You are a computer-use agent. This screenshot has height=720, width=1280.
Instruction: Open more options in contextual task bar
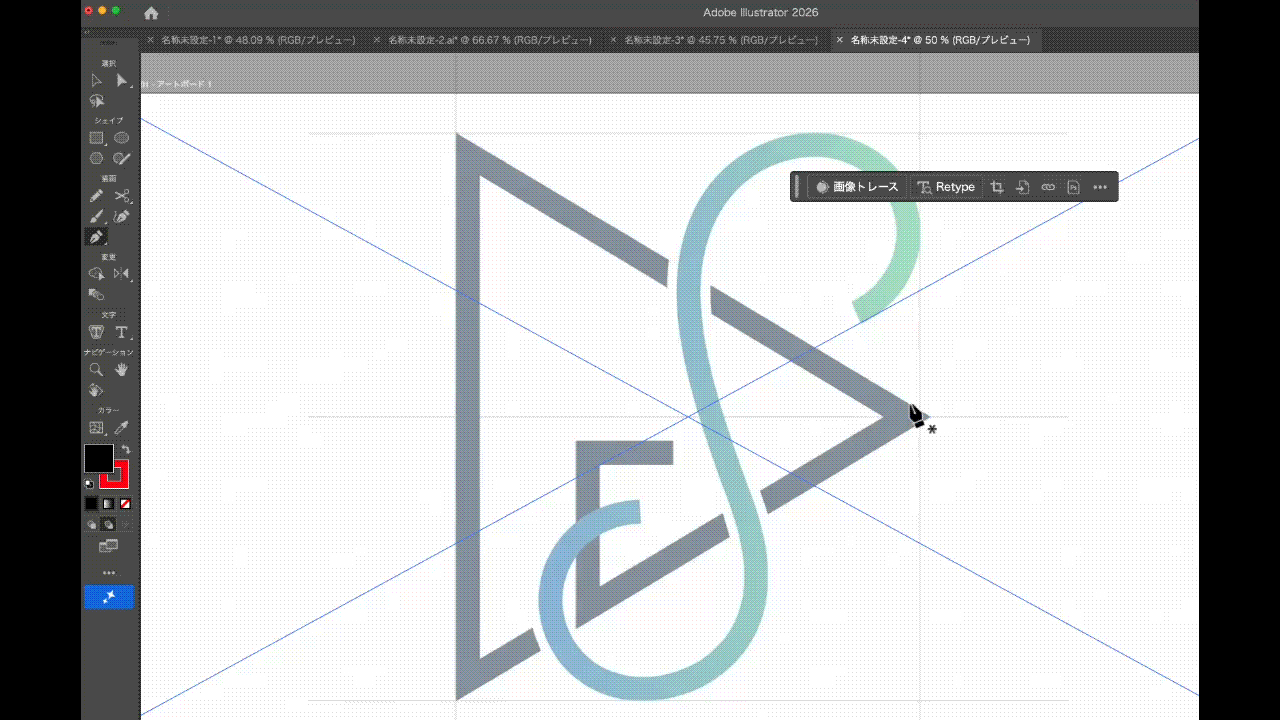(x=1100, y=187)
